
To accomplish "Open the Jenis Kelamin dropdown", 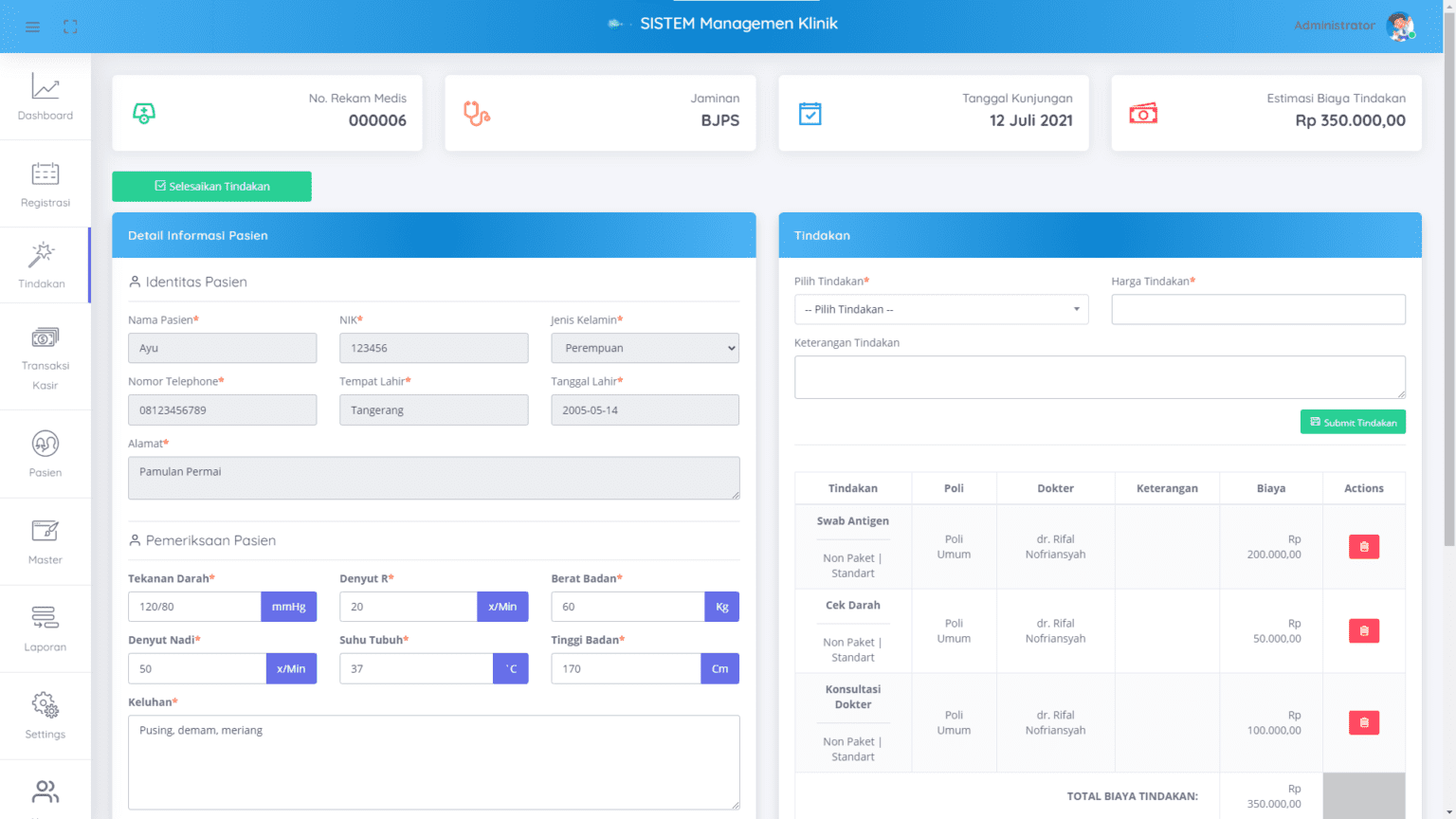I will (645, 349).
